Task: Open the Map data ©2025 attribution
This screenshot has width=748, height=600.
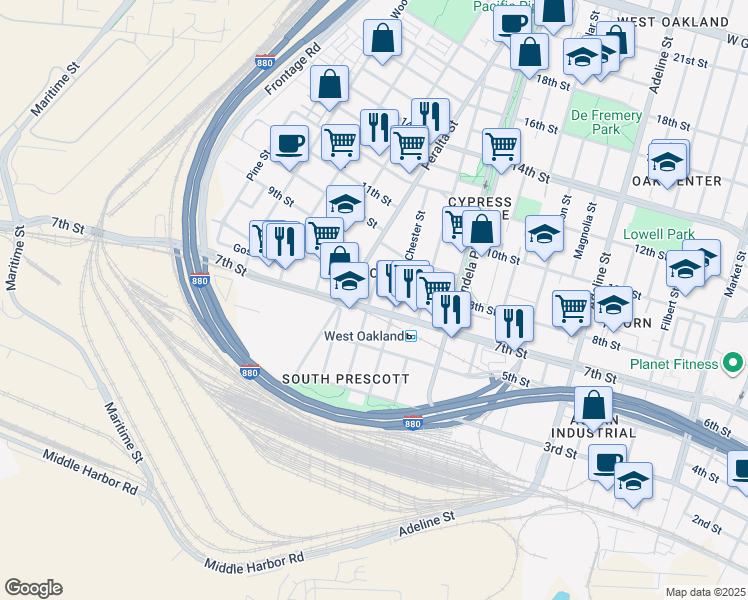Action: tap(705, 592)
